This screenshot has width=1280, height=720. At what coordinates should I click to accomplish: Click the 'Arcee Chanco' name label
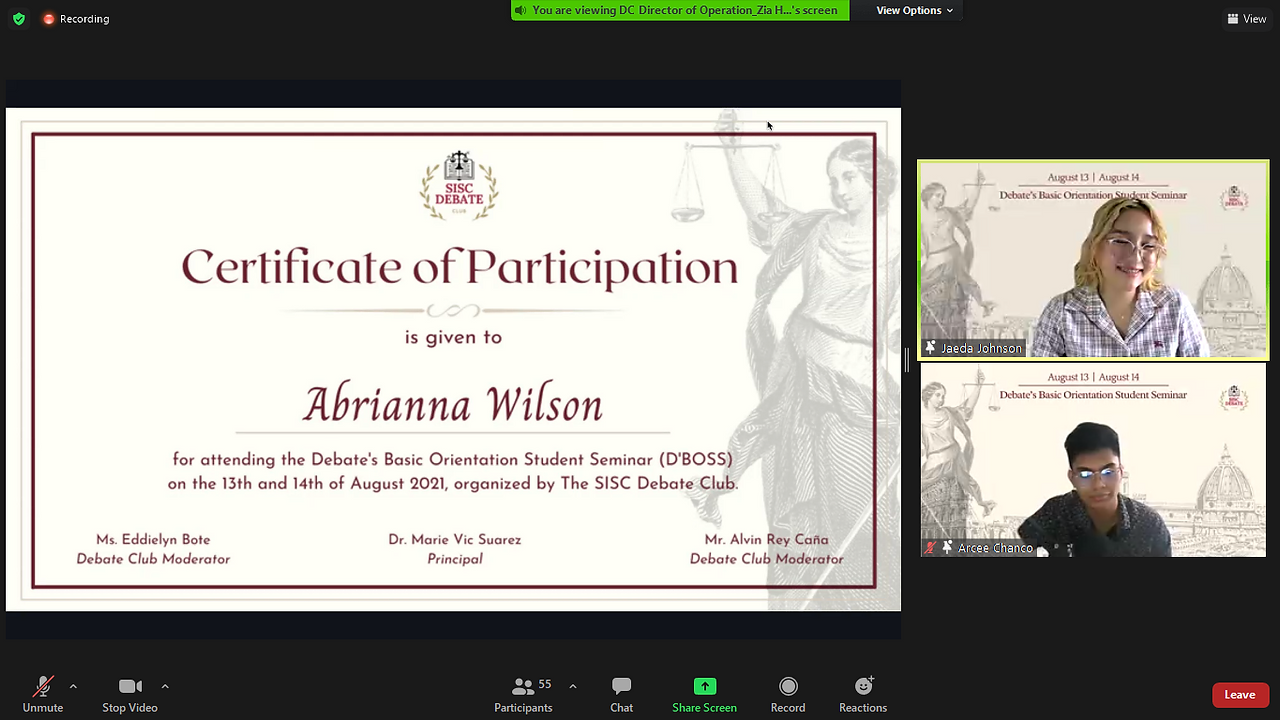tap(995, 548)
